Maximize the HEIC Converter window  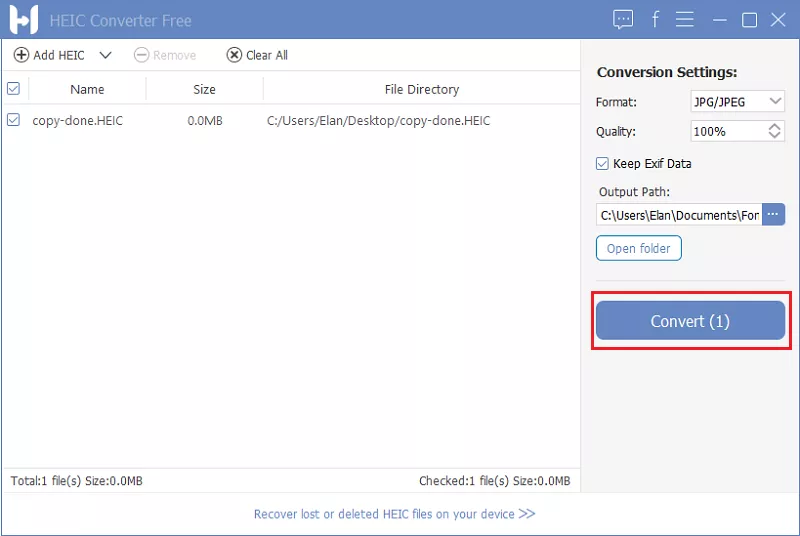(749, 19)
